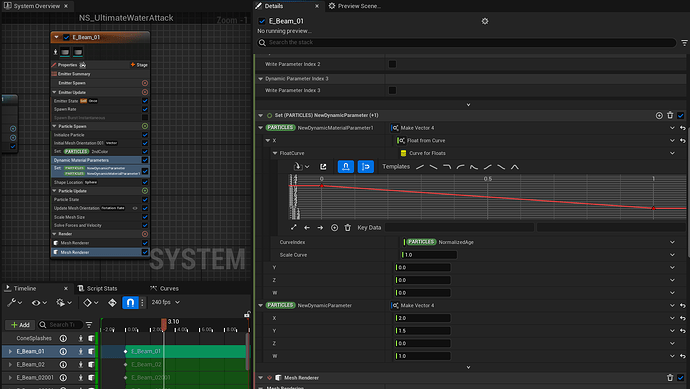
Task: Collapse the X component of NewDynamicMaterialParameter1
Action: point(268,140)
